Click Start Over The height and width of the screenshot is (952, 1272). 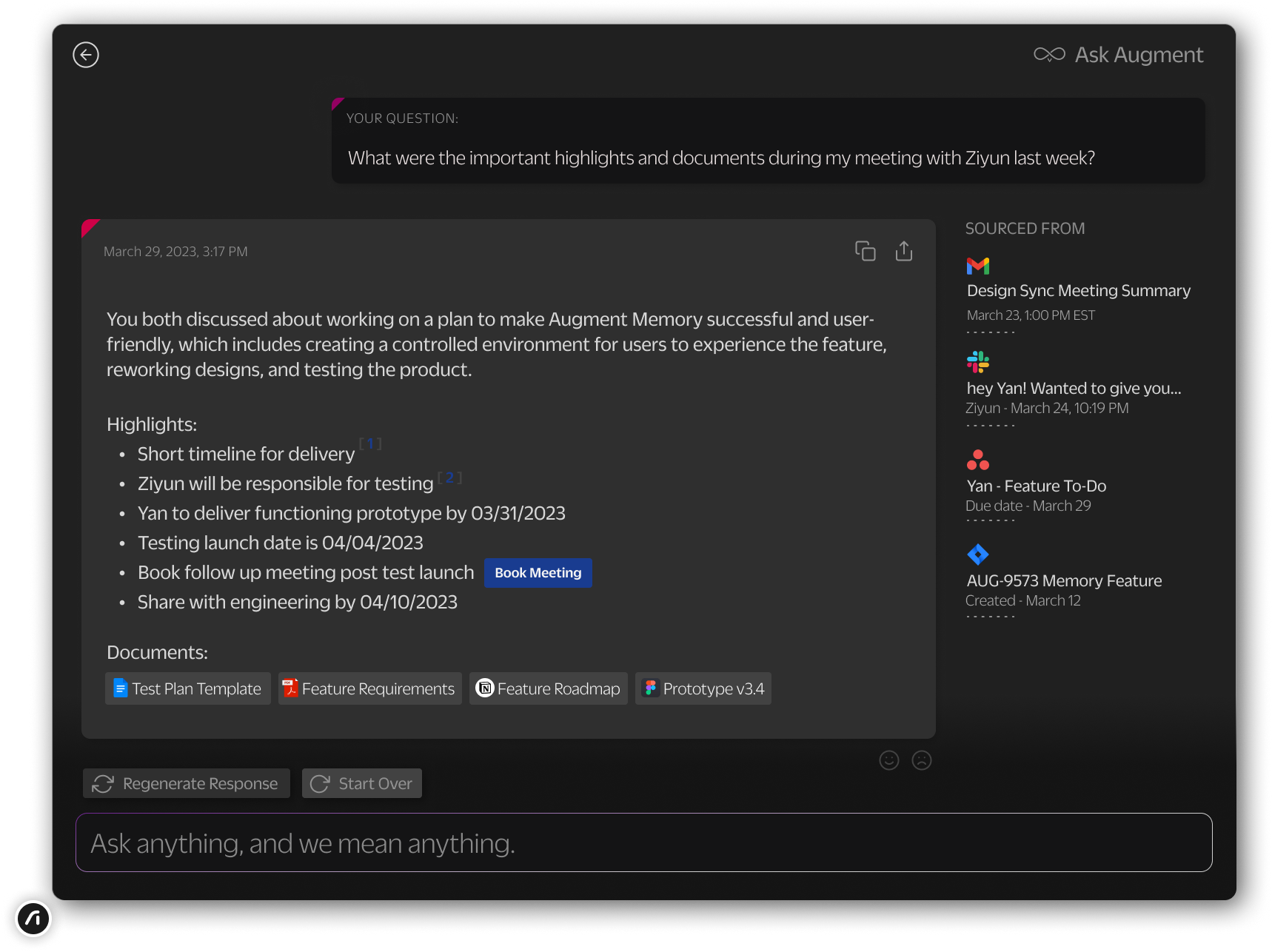point(362,783)
